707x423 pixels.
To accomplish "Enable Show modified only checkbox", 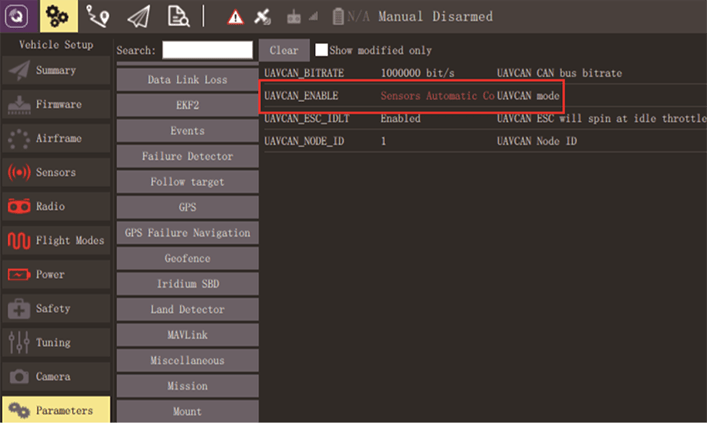I will [x=322, y=50].
